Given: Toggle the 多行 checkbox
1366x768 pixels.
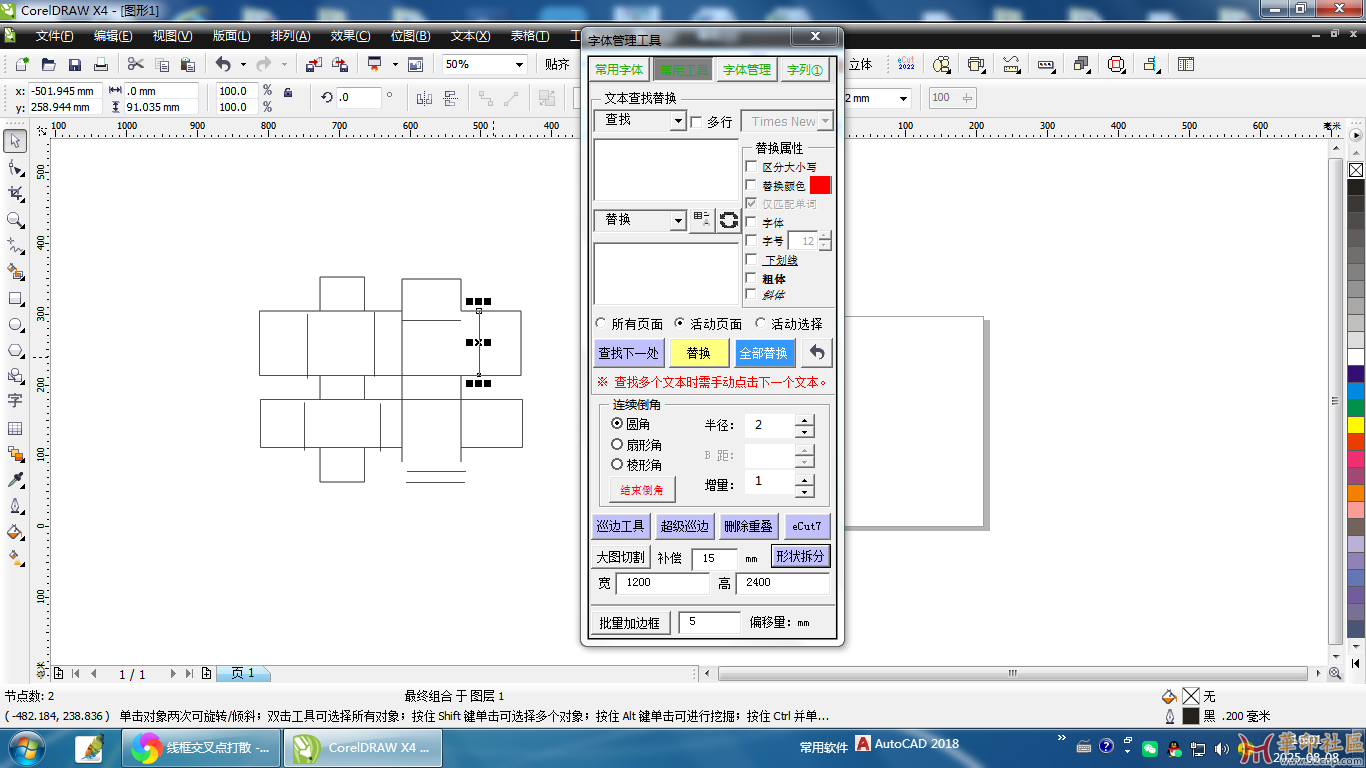Looking at the screenshot, I should pos(697,122).
